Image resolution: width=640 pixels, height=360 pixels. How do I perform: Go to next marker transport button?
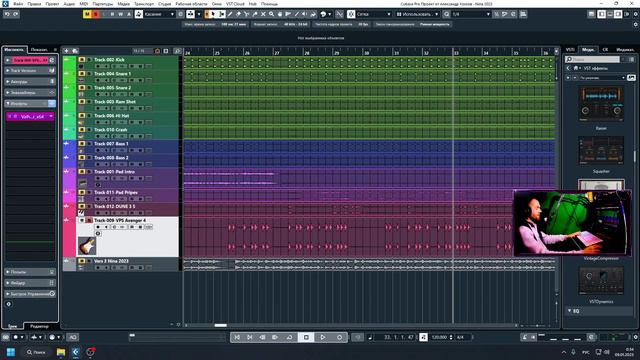pyautogui.click(x=250, y=337)
